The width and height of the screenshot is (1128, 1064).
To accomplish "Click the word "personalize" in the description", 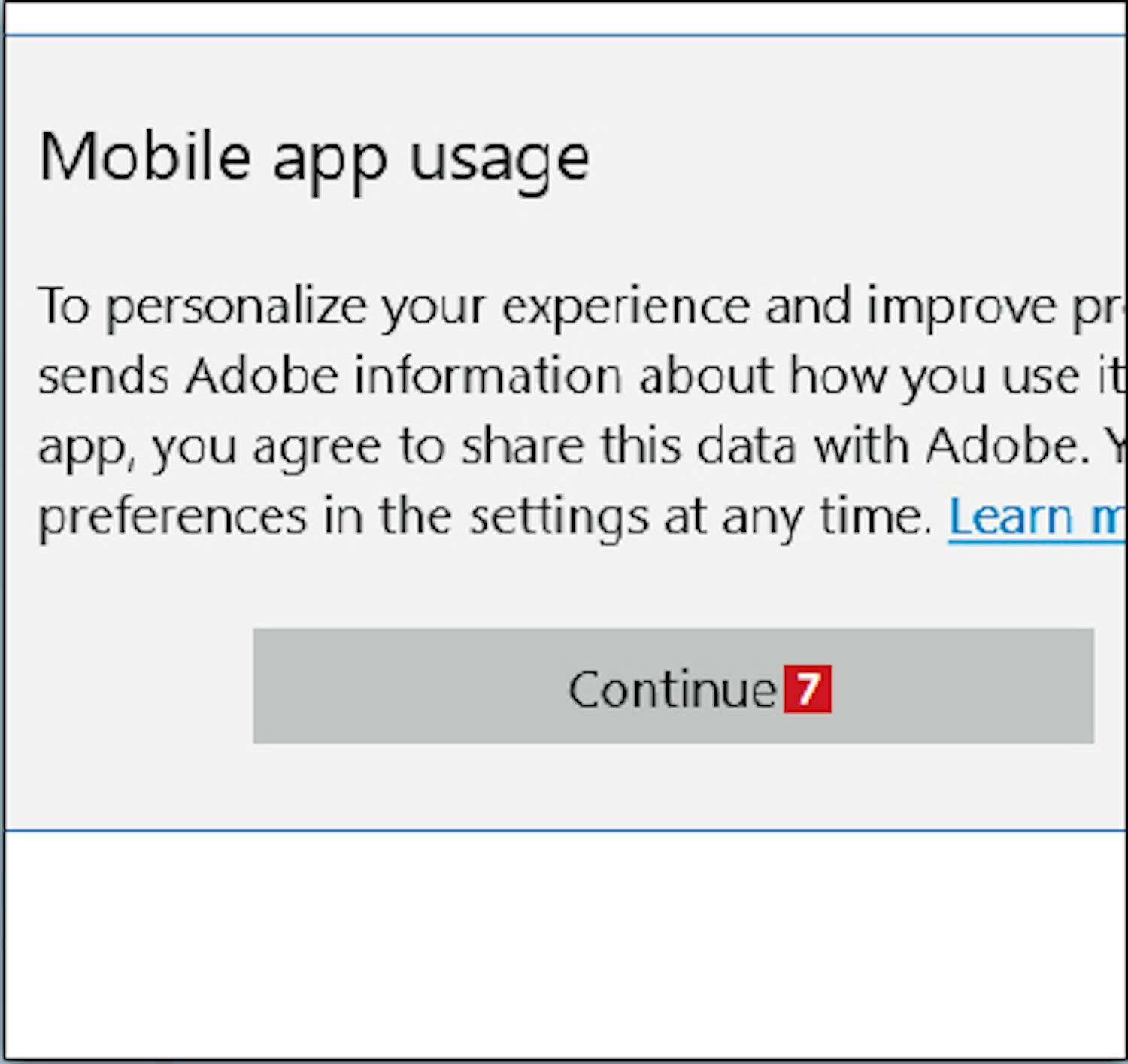I will click(x=236, y=307).
